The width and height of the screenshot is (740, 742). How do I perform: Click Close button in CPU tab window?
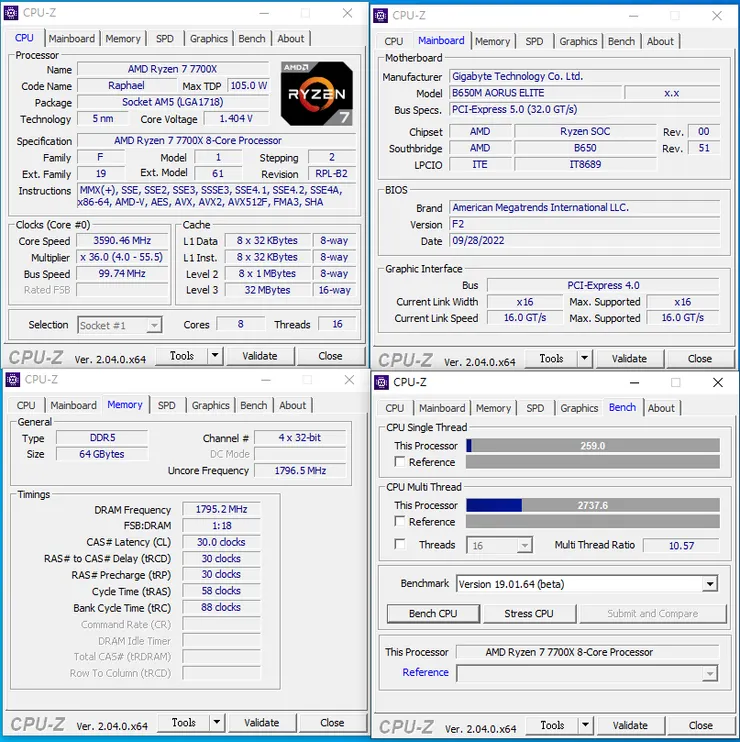click(330, 356)
